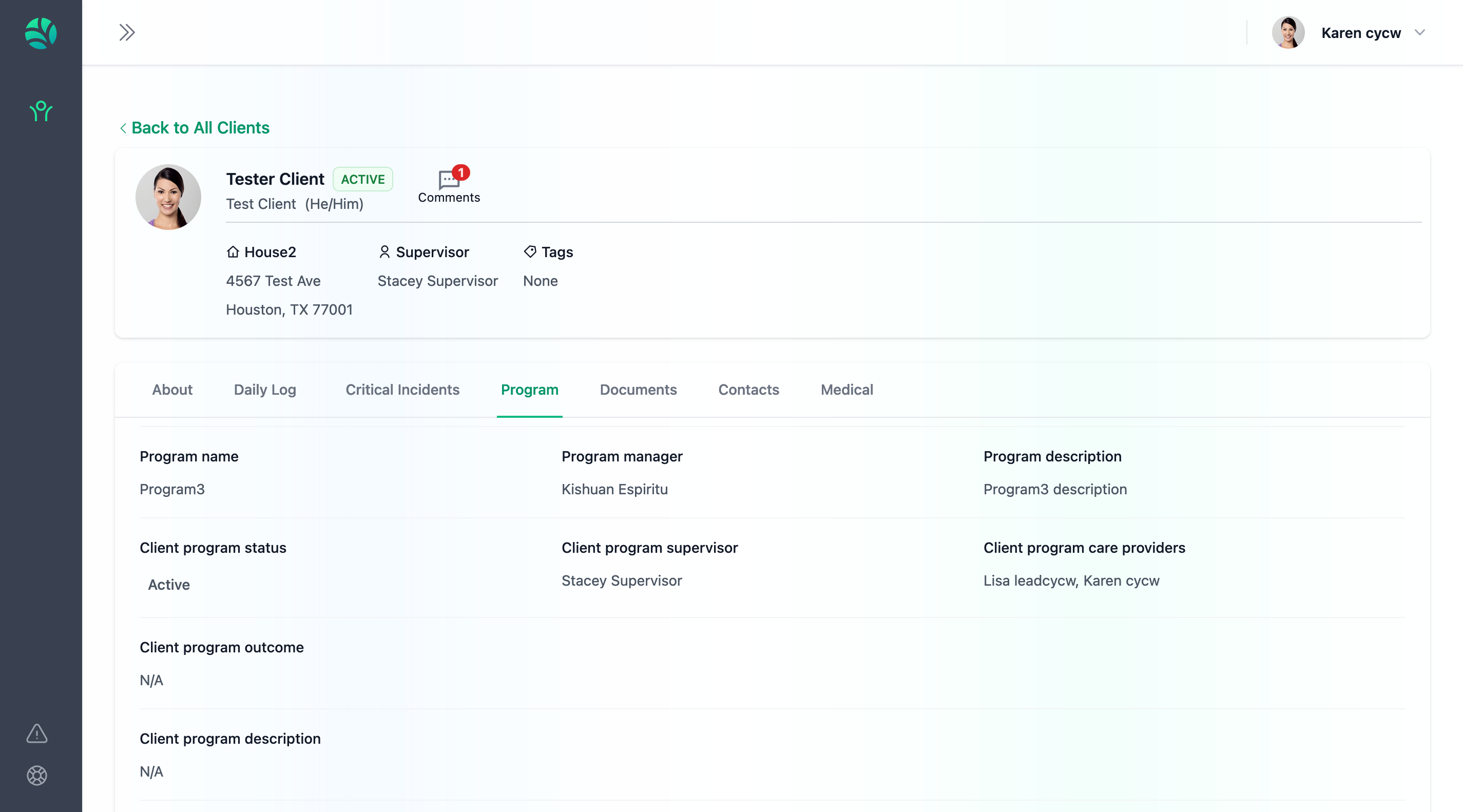The image size is (1463, 812).
Task: Click the green leaf app logo
Action: pos(41,33)
